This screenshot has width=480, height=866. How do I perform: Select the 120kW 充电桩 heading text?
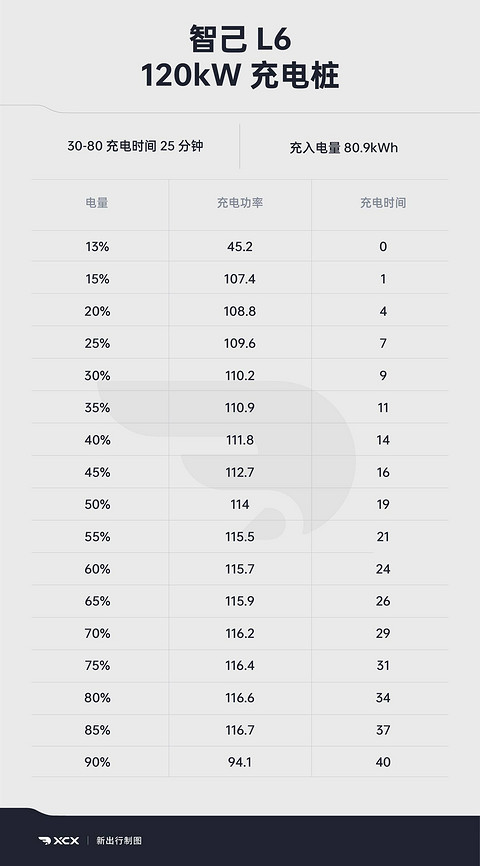click(x=240, y=76)
